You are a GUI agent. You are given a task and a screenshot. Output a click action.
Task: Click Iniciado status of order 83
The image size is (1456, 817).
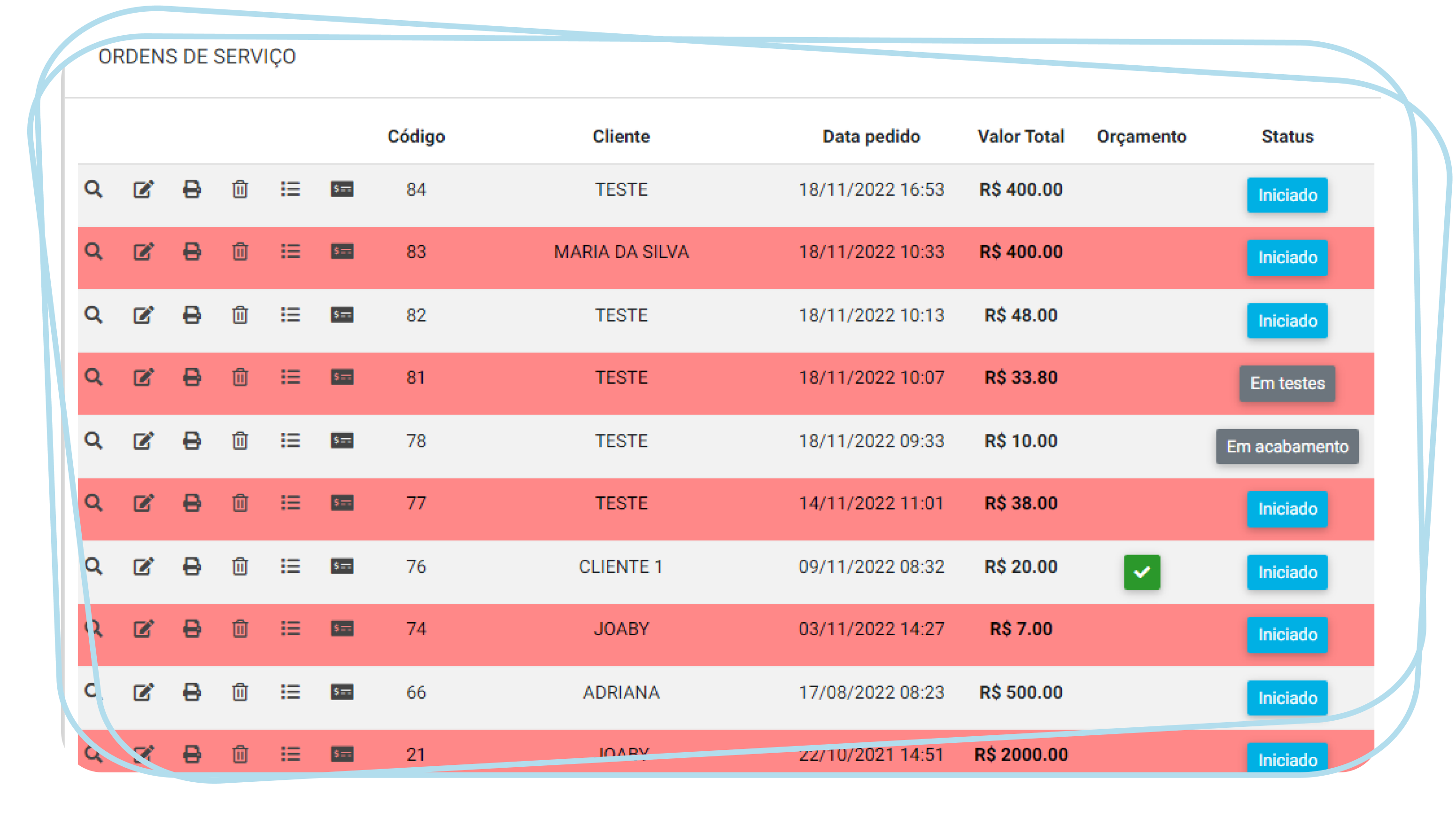click(1287, 258)
